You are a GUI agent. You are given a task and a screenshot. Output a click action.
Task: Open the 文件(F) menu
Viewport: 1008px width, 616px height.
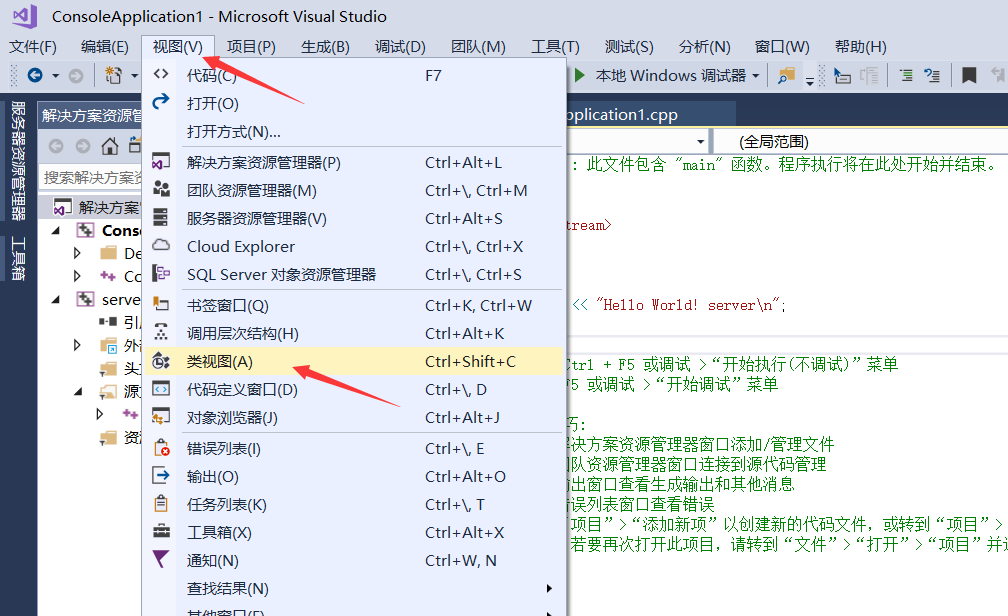click(x=33, y=47)
